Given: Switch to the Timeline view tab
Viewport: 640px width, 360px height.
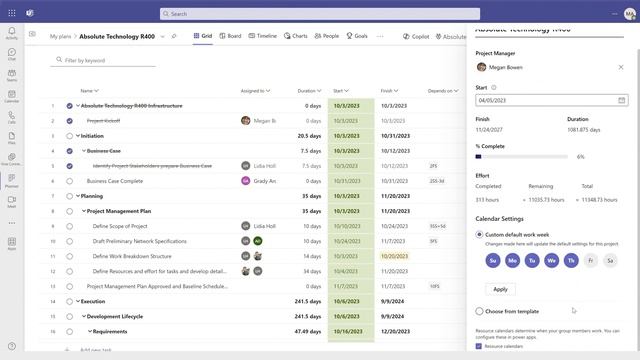Looking at the screenshot, I should [262, 36].
